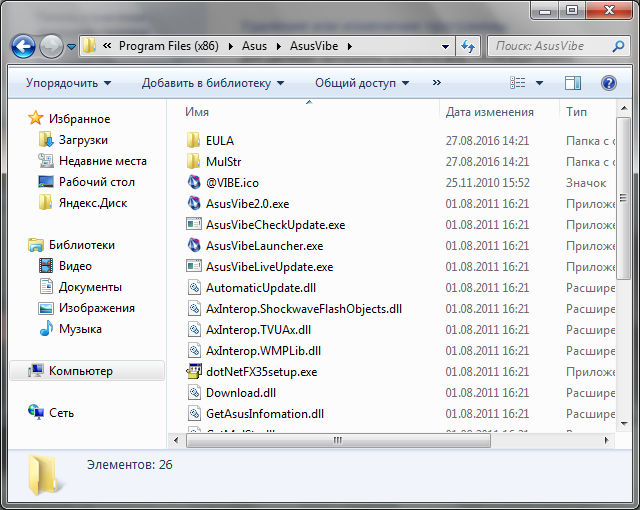Click horizontal scrollbar left arrow
The image size is (640, 510).
pyautogui.click(x=176, y=440)
